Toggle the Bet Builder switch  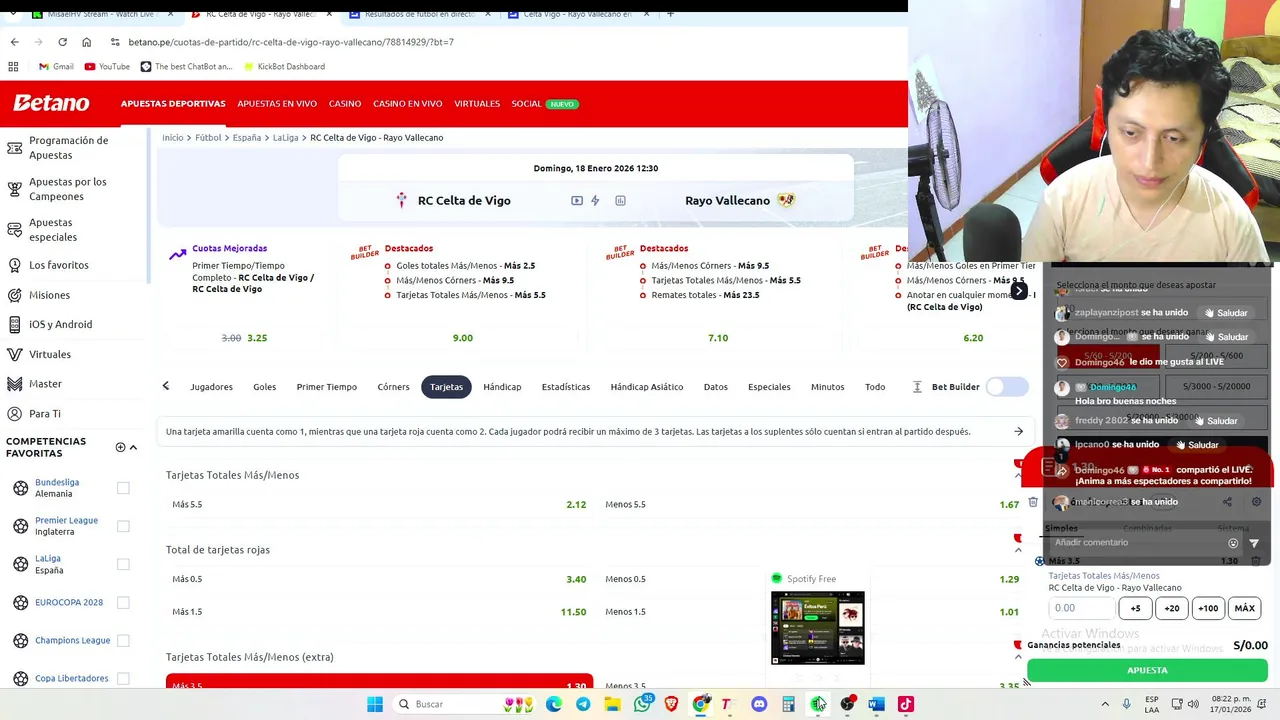[1007, 387]
